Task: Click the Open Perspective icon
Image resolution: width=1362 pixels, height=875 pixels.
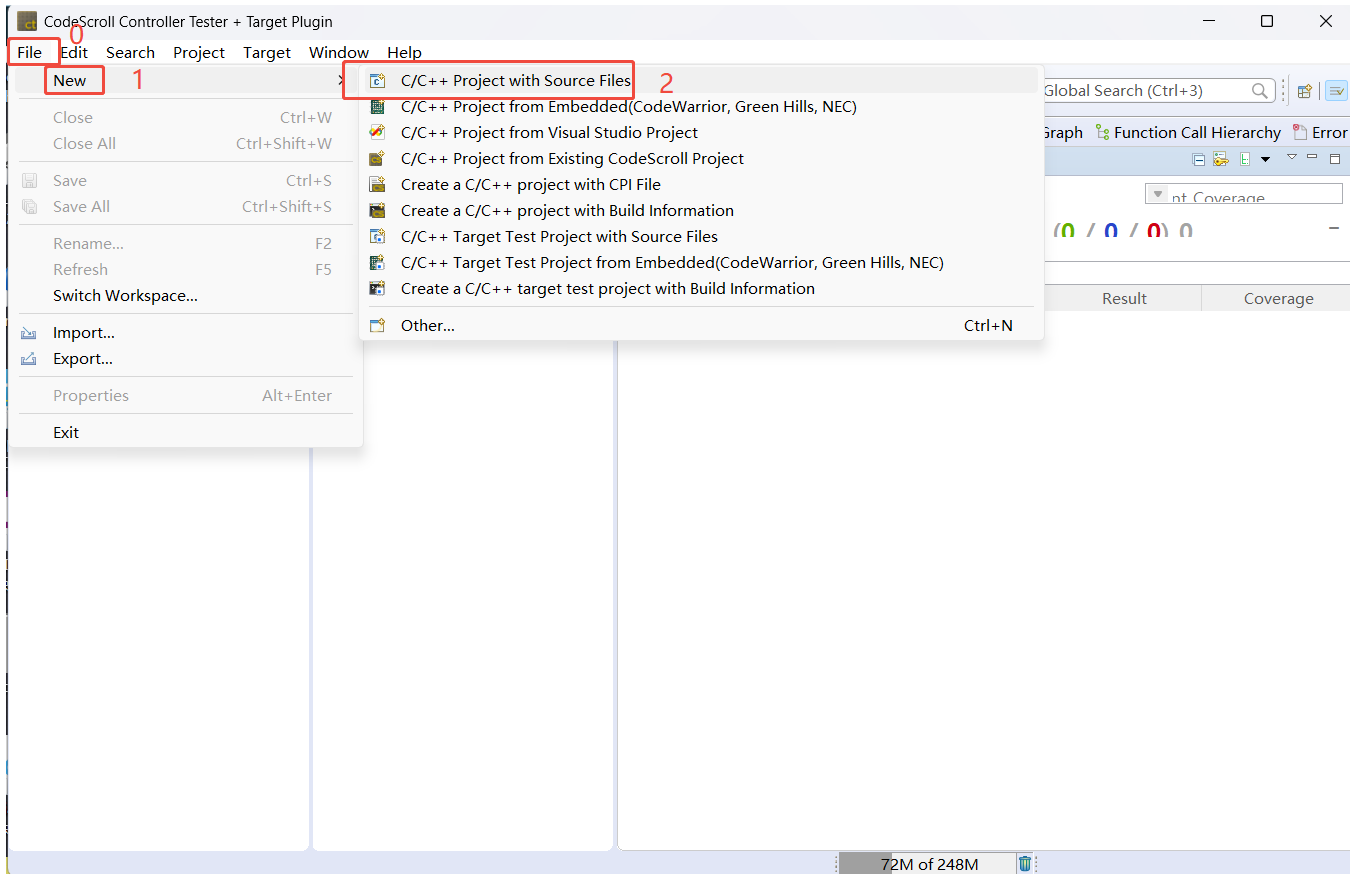Action: click(1304, 91)
